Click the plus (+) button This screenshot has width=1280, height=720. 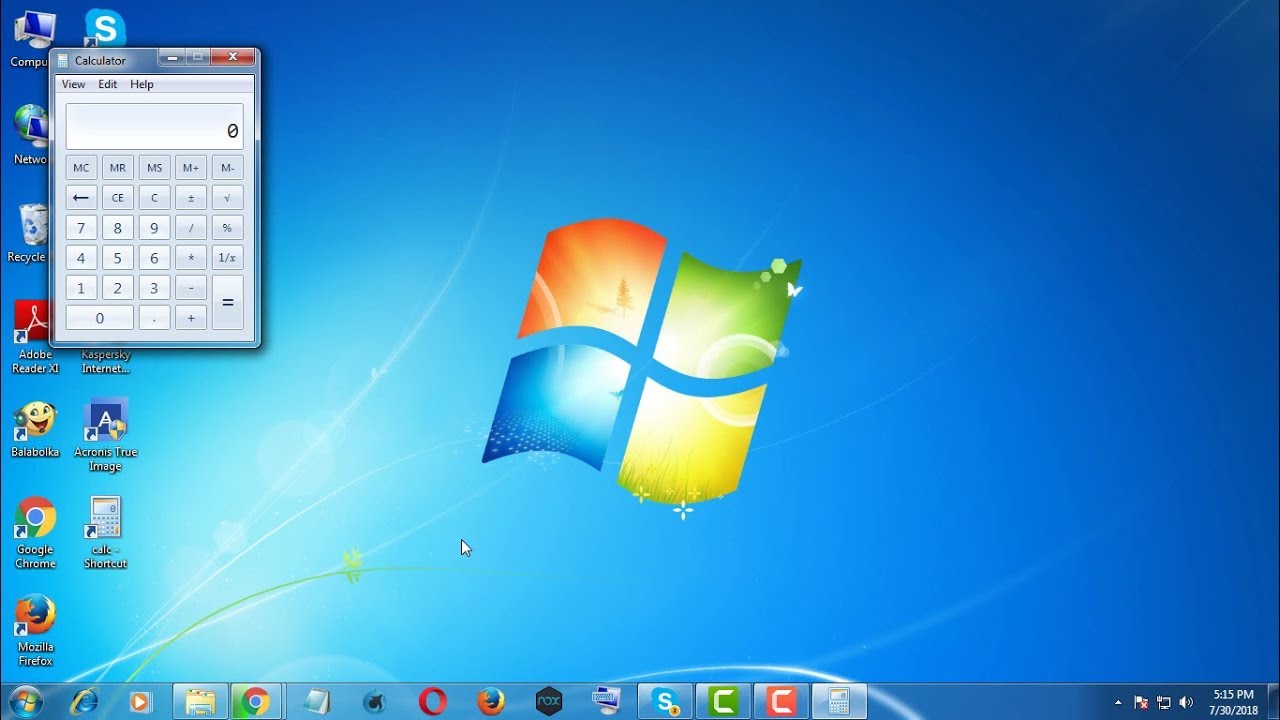(x=191, y=318)
